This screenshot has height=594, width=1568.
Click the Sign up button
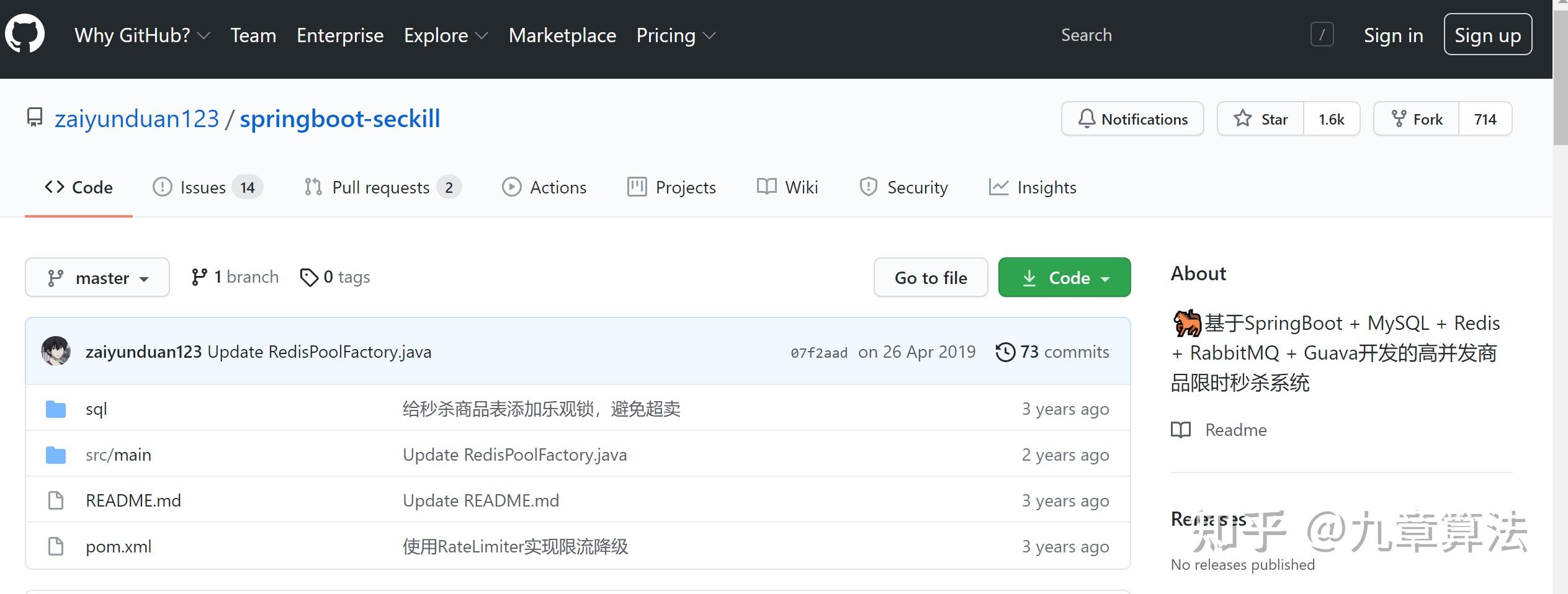pyautogui.click(x=1487, y=35)
